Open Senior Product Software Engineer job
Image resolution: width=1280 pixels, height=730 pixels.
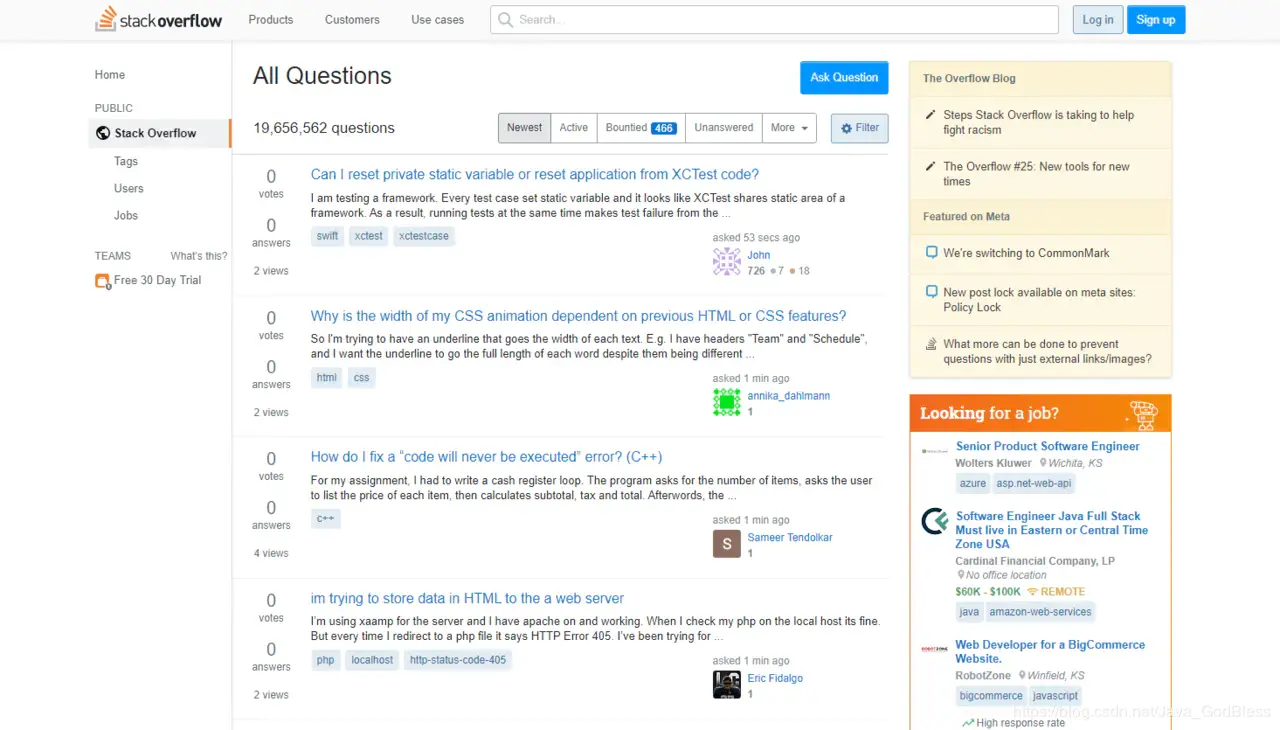coord(1047,446)
